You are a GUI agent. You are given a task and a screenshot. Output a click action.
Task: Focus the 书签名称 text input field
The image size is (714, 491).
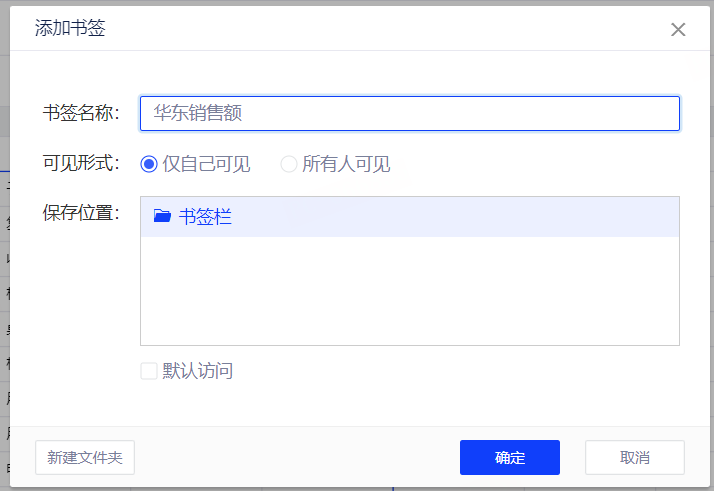pyautogui.click(x=410, y=113)
